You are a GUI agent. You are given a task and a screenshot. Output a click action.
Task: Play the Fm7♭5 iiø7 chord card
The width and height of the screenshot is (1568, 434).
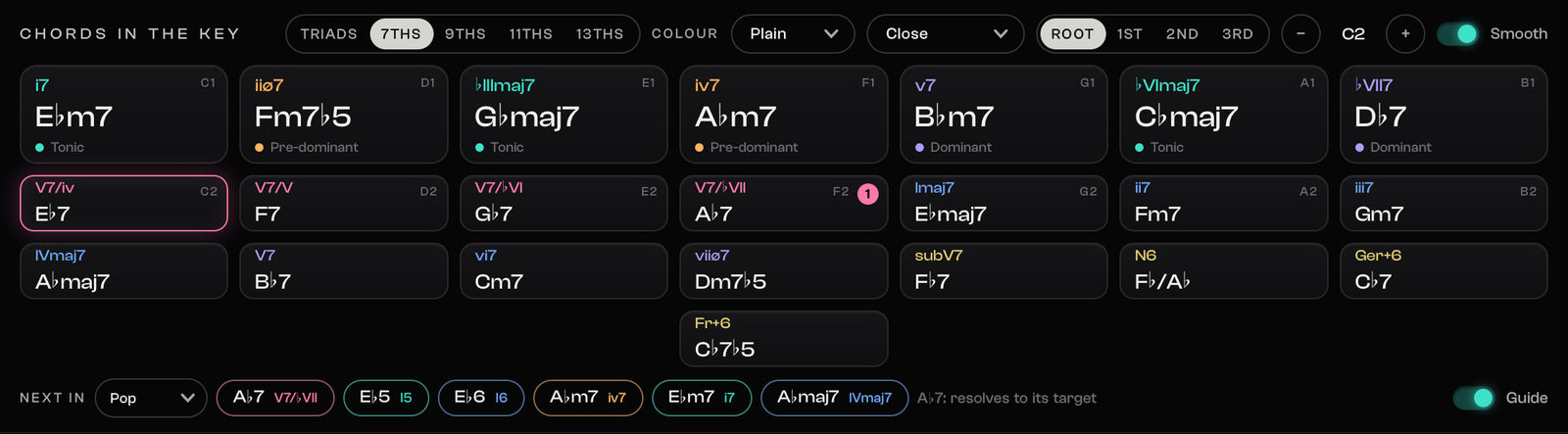click(x=344, y=115)
